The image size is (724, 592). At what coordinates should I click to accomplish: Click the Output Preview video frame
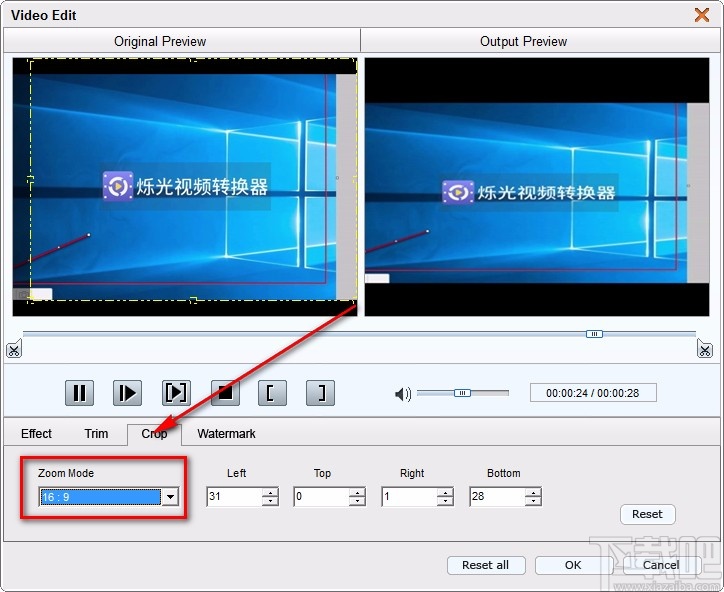(537, 187)
